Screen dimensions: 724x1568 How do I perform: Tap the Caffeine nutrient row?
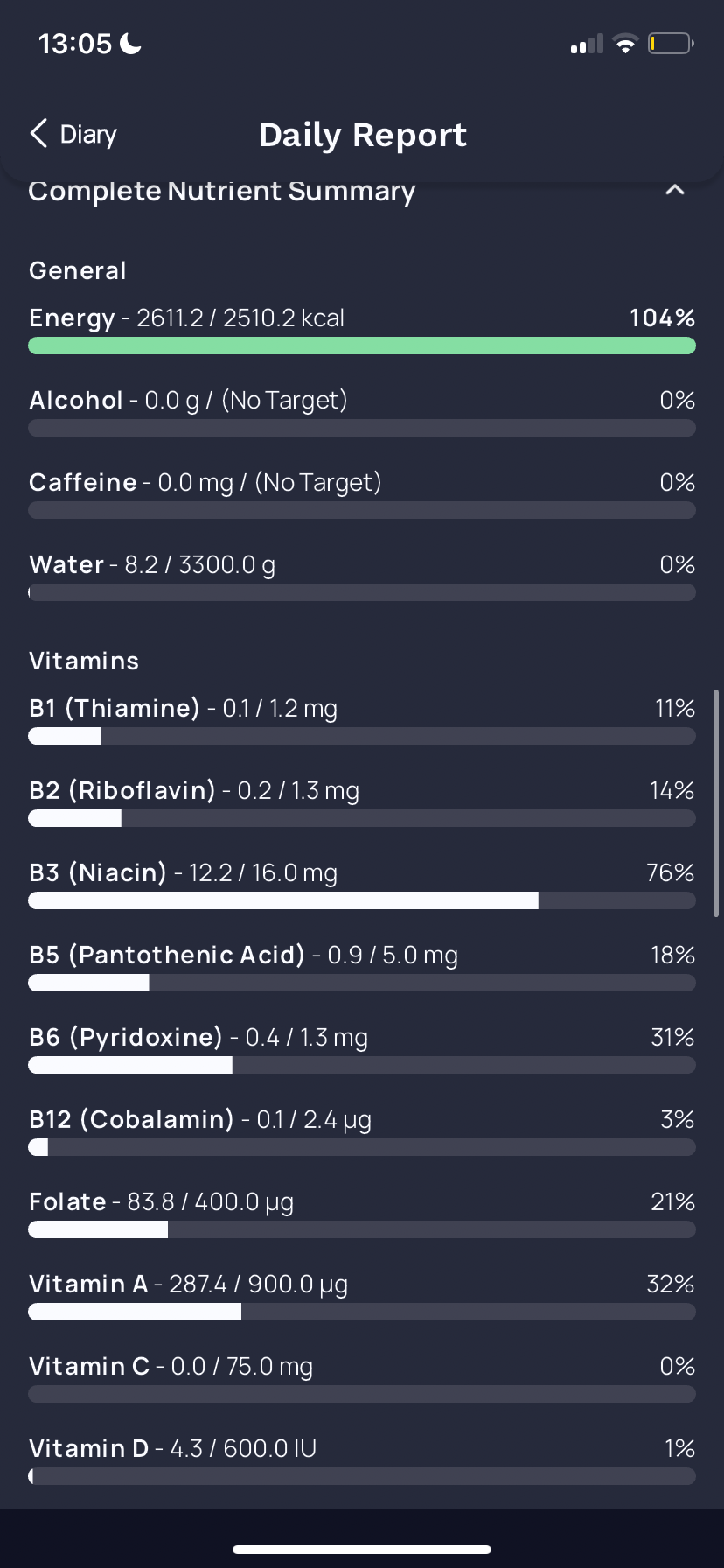pos(362,495)
